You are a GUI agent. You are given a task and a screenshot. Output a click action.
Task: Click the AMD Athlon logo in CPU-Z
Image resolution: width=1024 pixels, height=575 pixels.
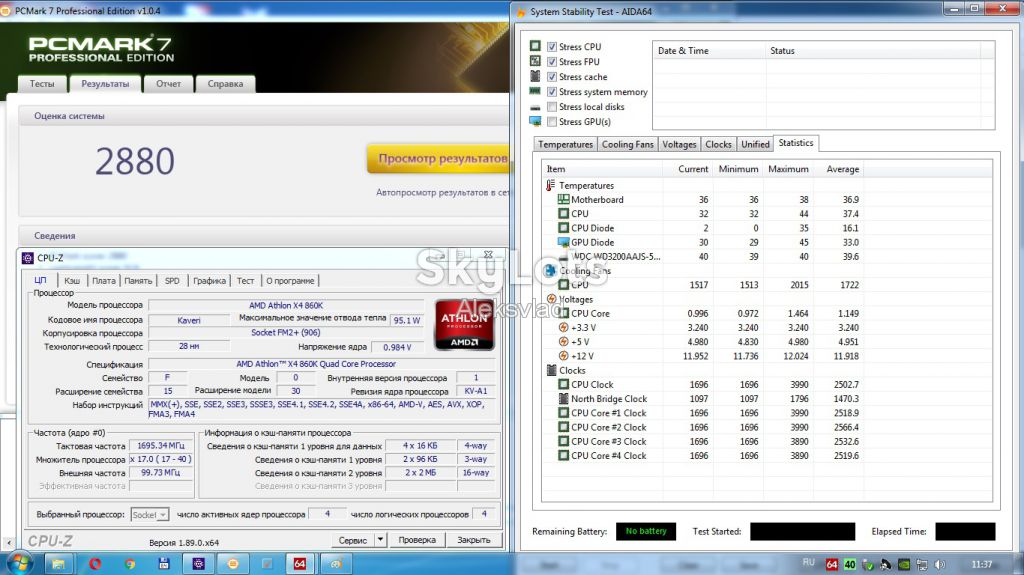464,324
